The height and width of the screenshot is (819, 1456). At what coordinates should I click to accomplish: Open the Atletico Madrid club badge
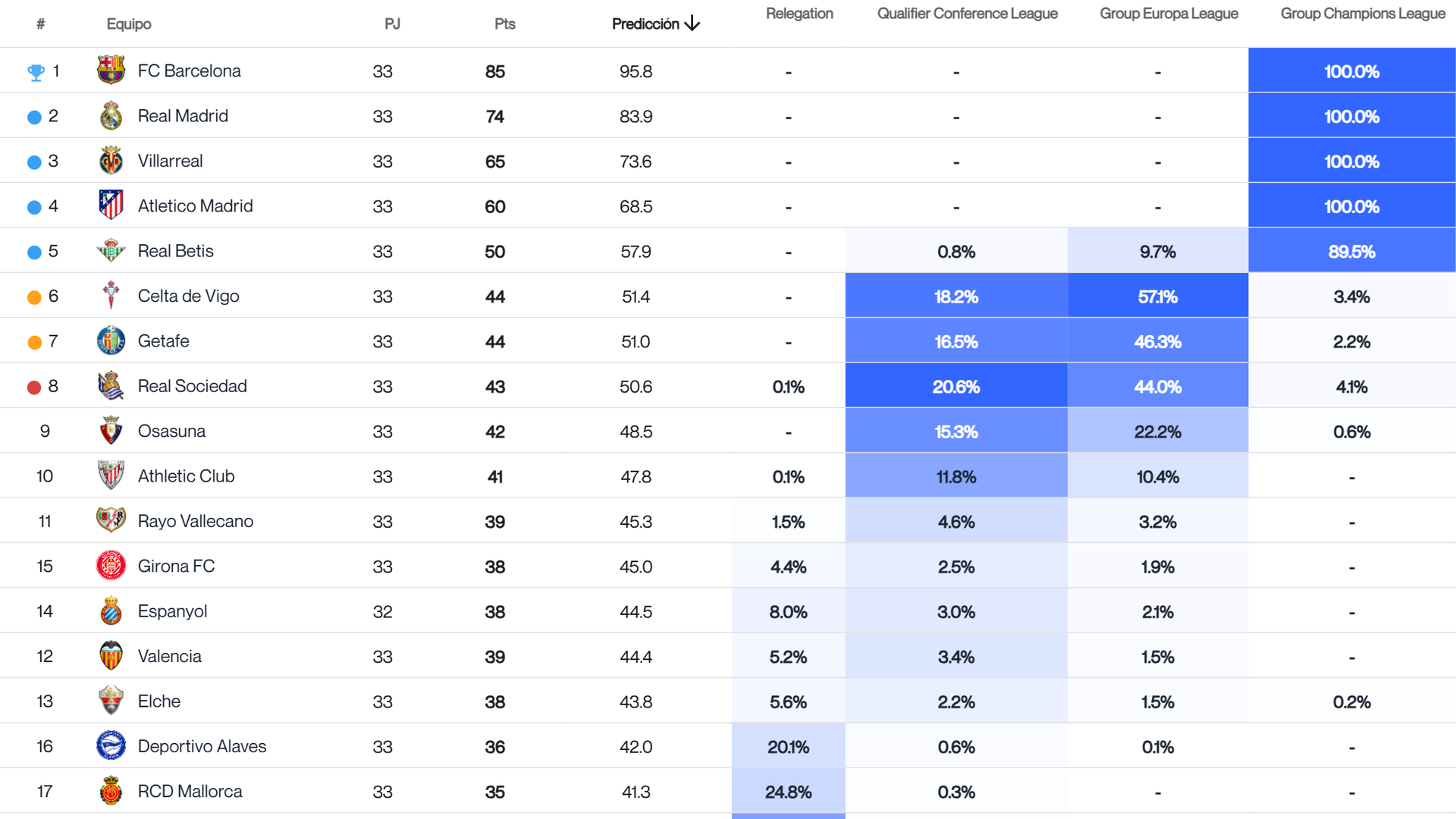pos(111,205)
